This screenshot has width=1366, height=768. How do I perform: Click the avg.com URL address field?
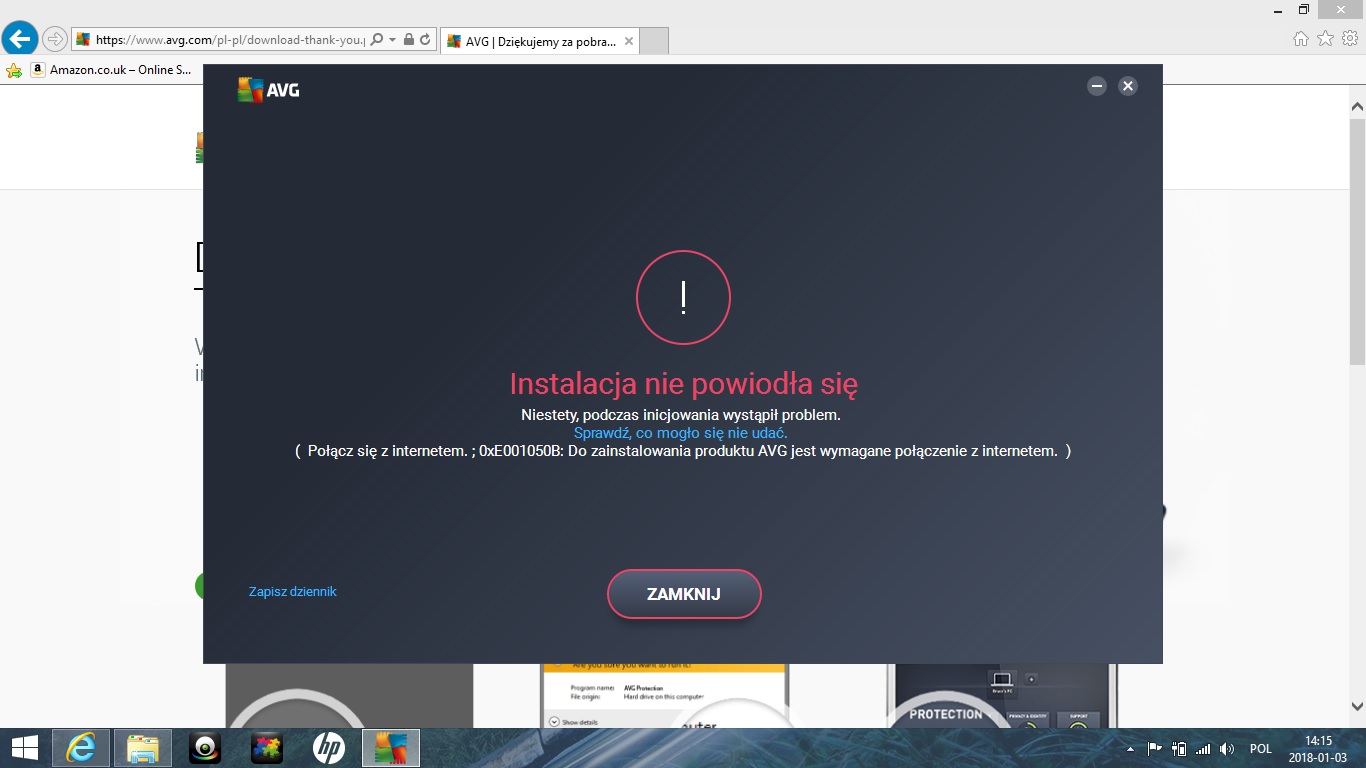[x=230, y=40]
